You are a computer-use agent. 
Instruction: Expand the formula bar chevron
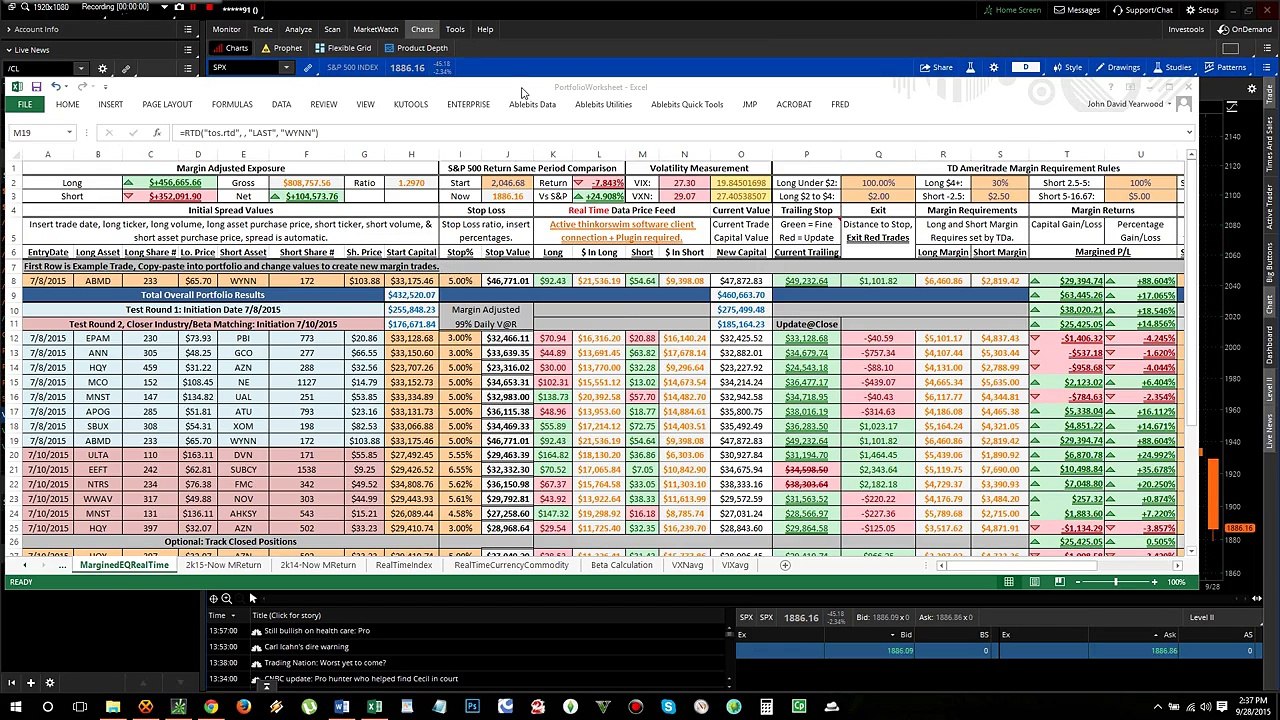[1189, 132]
